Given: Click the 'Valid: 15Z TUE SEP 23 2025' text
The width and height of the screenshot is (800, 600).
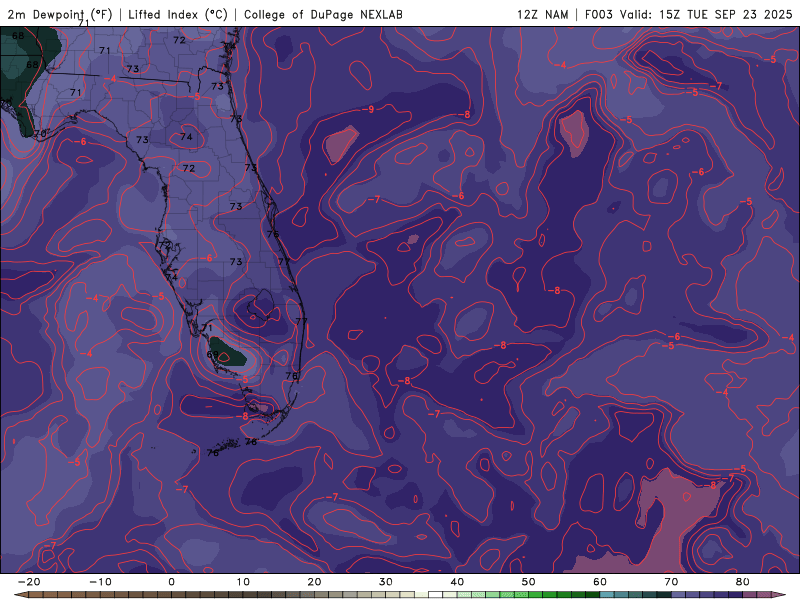Looking at the screenshot, I should coord(706,15).
